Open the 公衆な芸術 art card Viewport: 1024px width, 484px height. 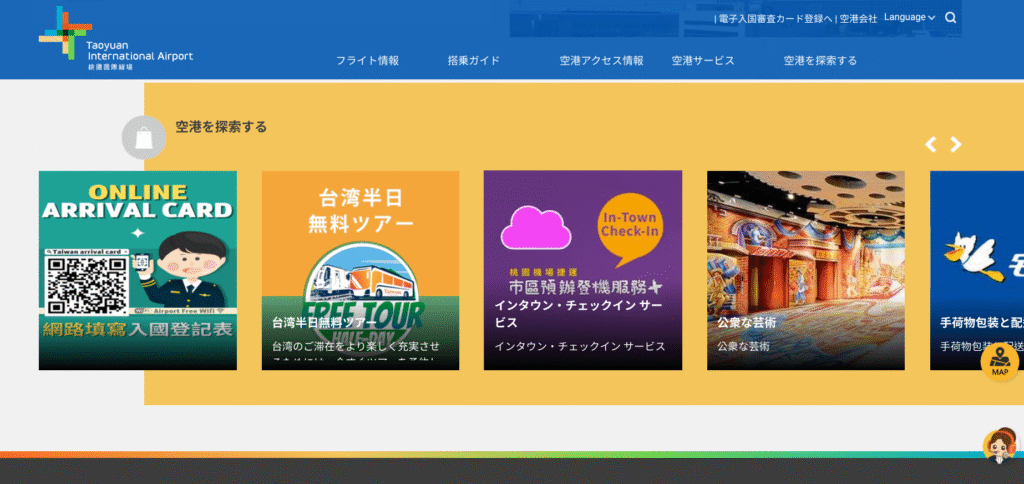pyautogui.click(x=806, y=270)
